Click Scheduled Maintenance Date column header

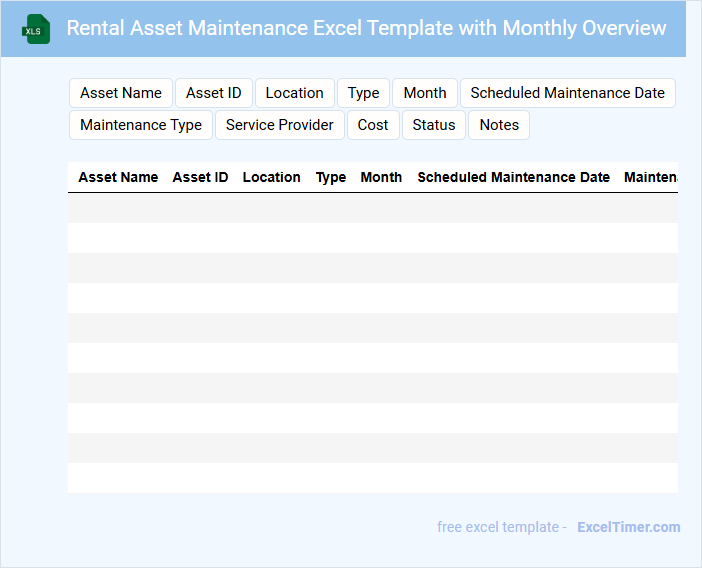pos(513,177)
